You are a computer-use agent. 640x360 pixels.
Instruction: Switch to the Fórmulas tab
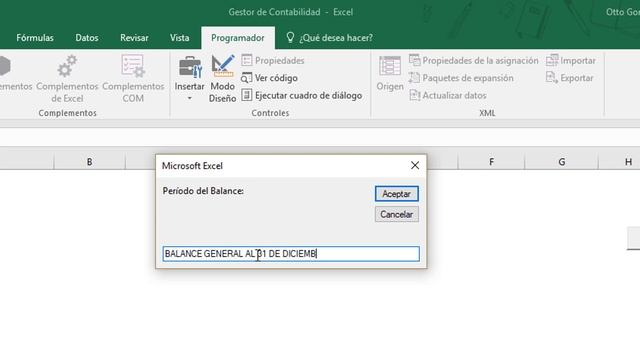tap(35, 38)
